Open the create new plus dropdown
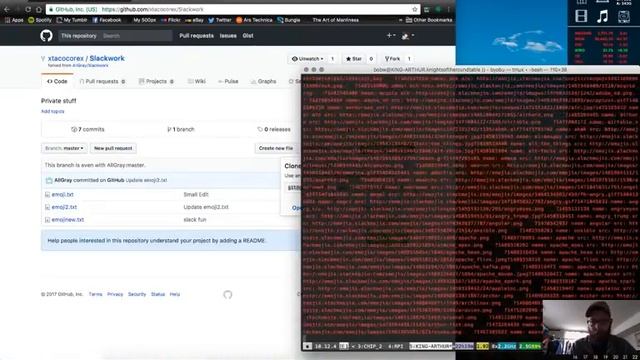 [x=391, y=36]
